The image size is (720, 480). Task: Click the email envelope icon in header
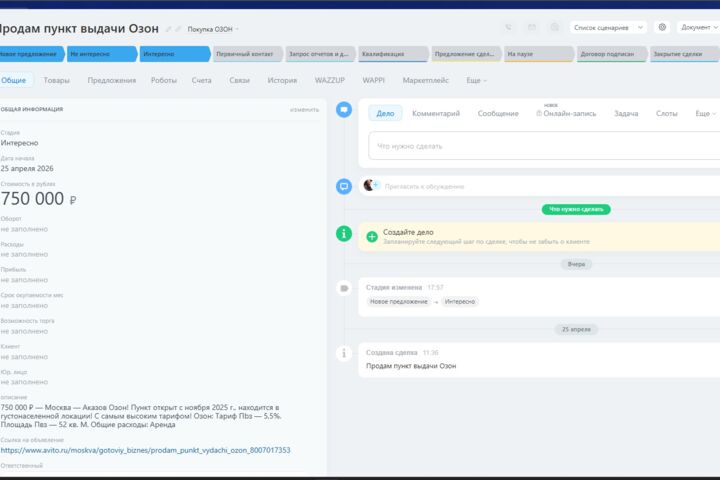(x=532, y=28)
